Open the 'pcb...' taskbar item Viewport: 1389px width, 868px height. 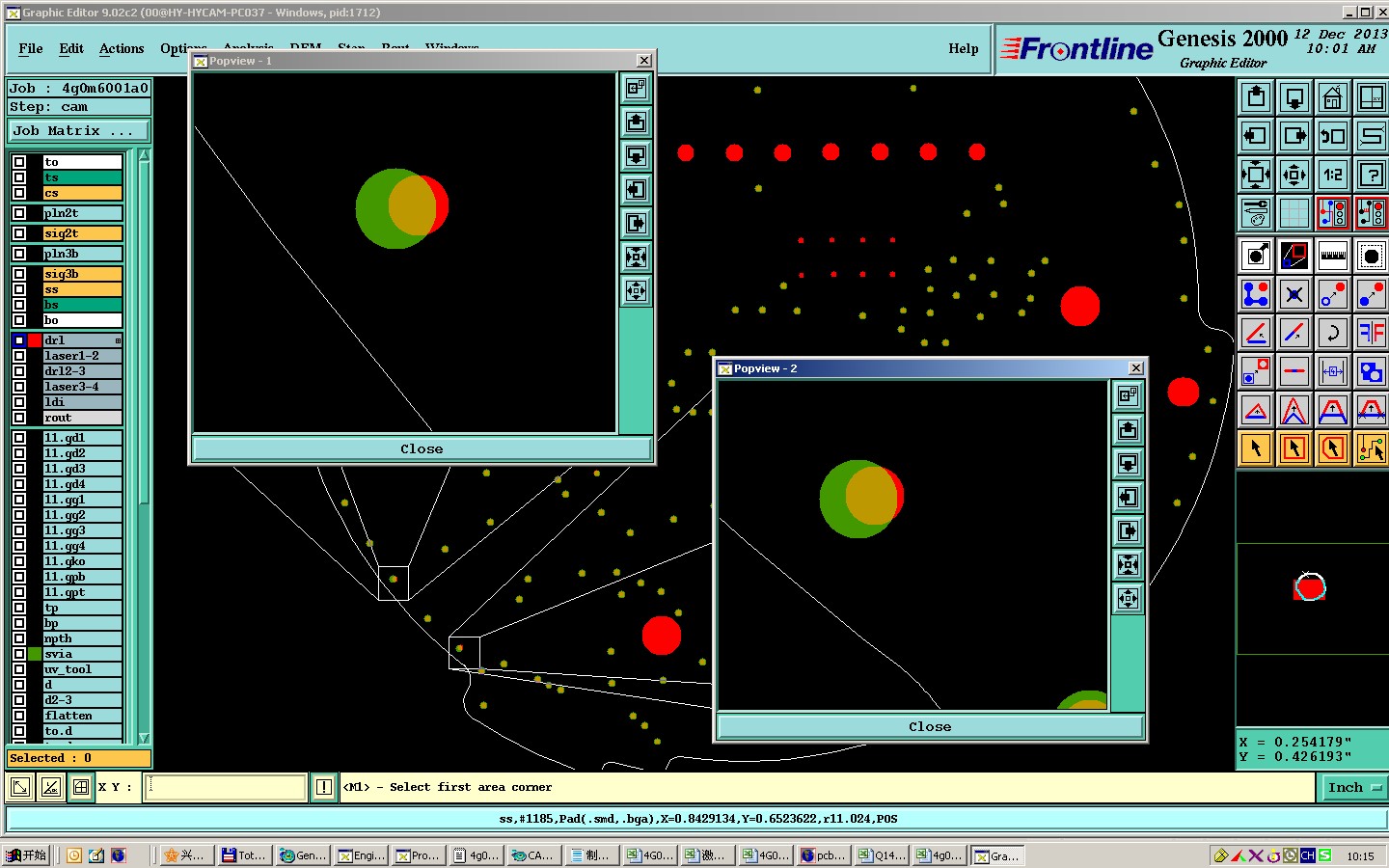(823, 855)
